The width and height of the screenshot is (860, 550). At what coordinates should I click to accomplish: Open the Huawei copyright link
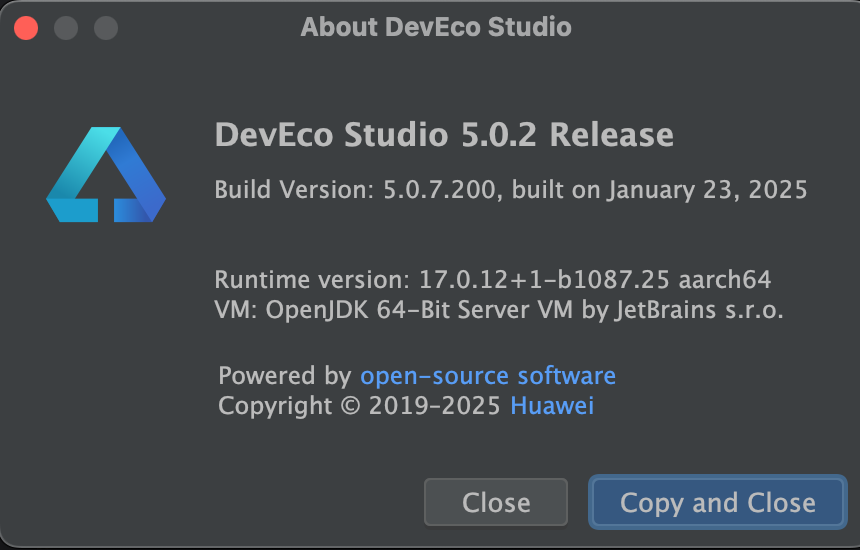tap(552, 406)
